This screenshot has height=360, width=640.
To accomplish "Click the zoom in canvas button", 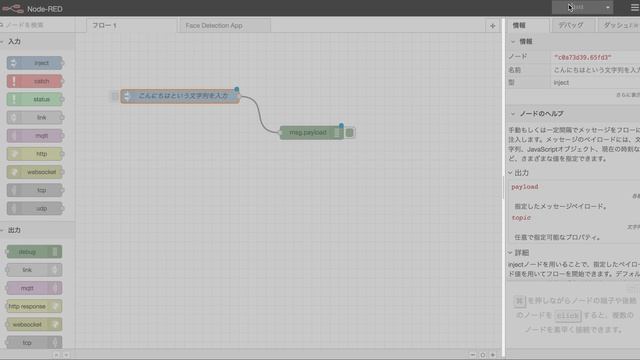I will tap(493, 355).
